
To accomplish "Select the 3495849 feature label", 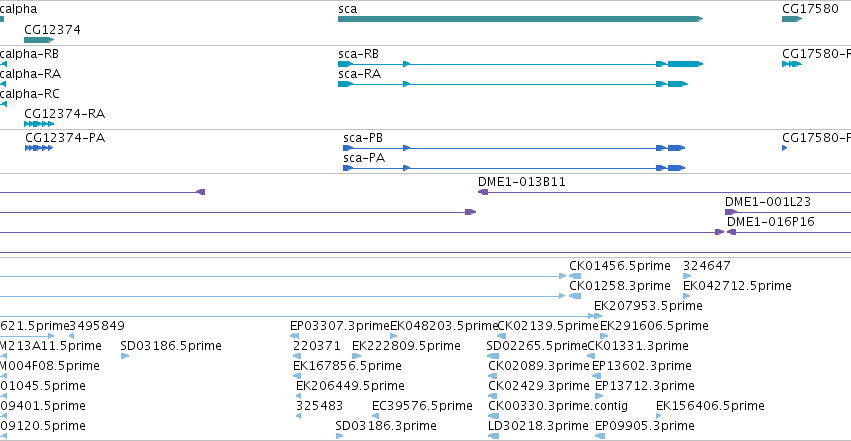I will click(x=97, y=326).
